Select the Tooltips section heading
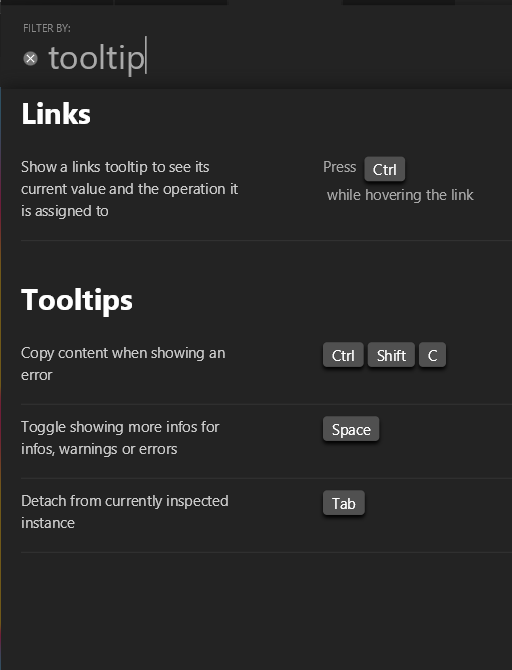This screenshot has width=512, height=670. coord(77,300)
